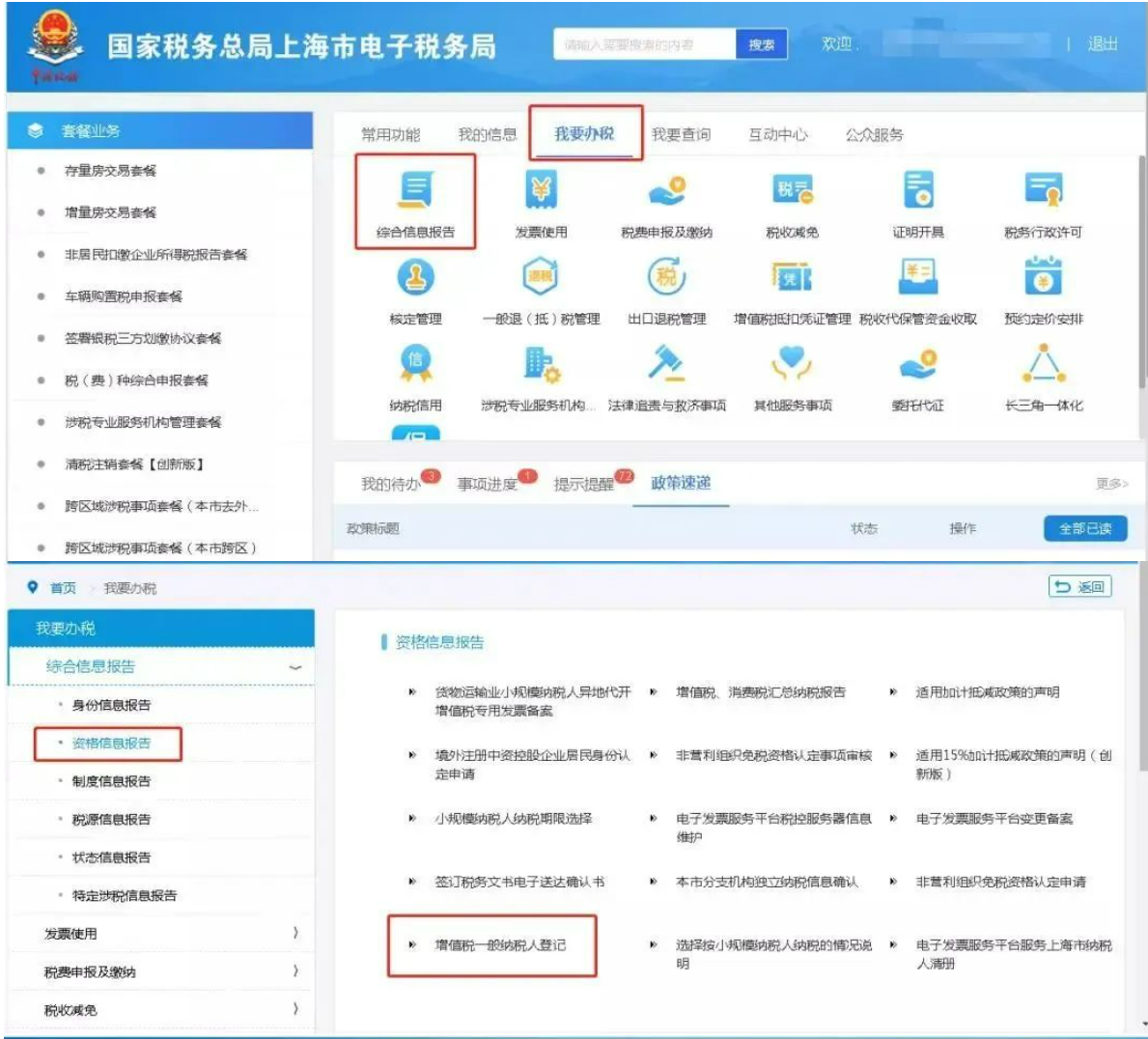Select 状态信息报告 in the sidebar
The image size is (1148, 1039).
[x=111, y=857]
